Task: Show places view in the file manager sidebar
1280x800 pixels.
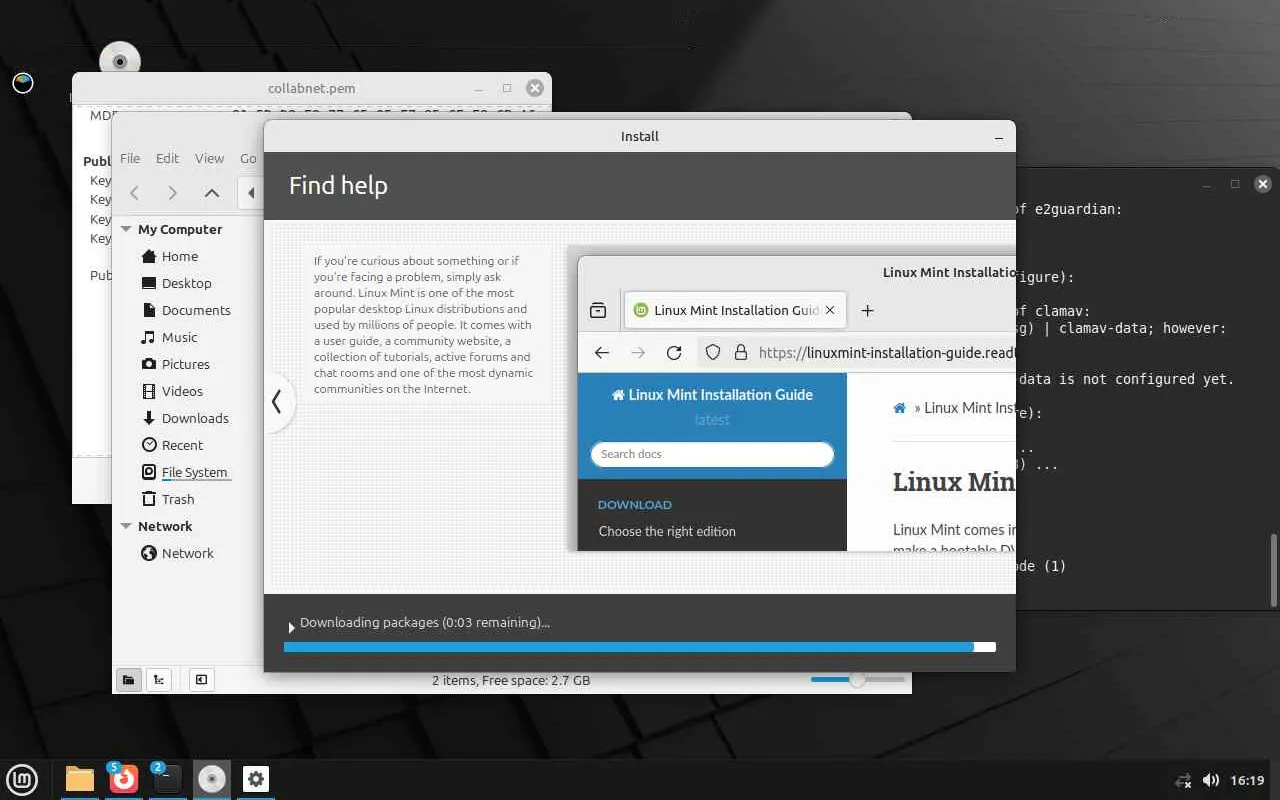Action: pos(128,680)
